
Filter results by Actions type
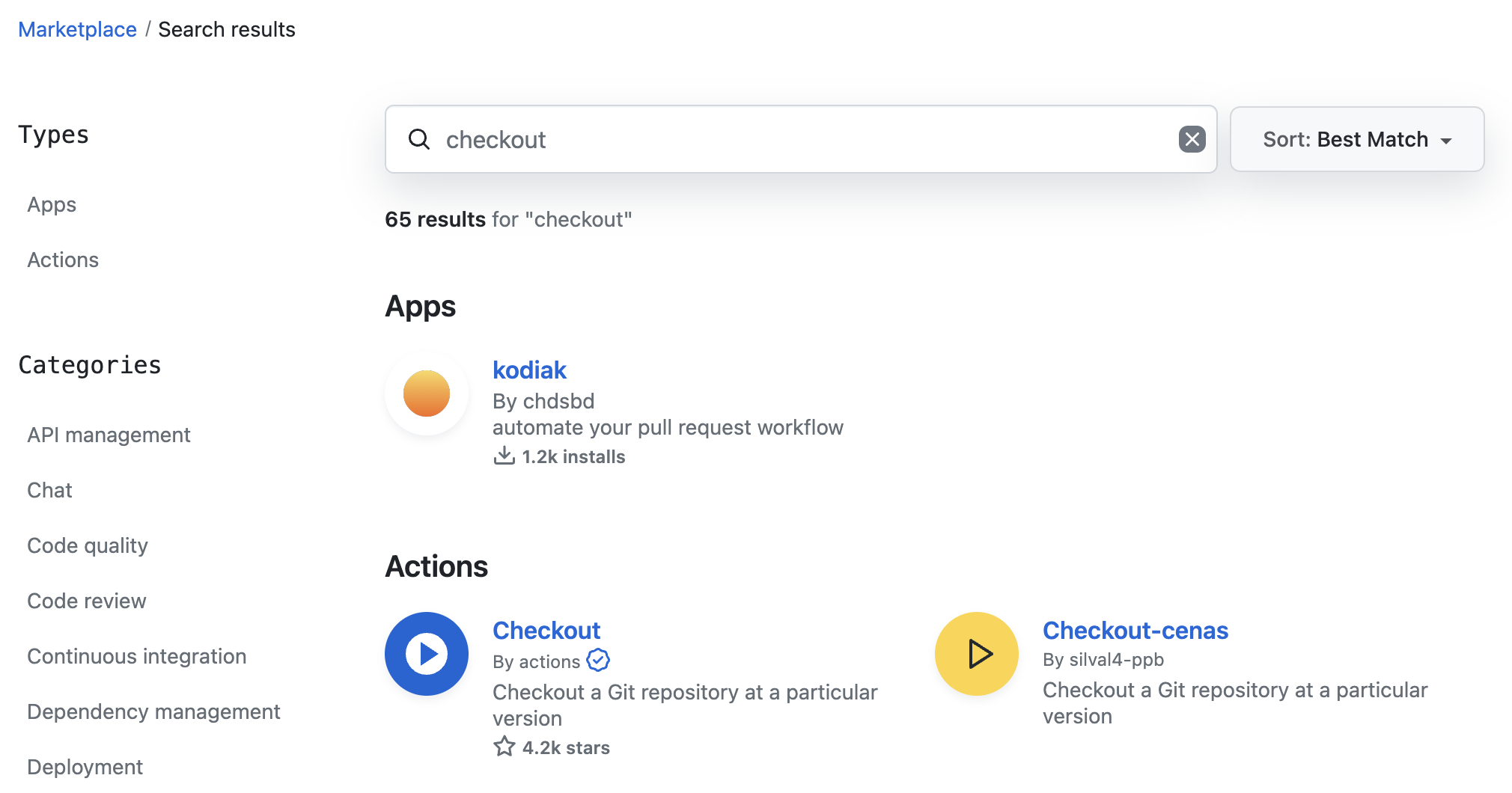(63, 260)
